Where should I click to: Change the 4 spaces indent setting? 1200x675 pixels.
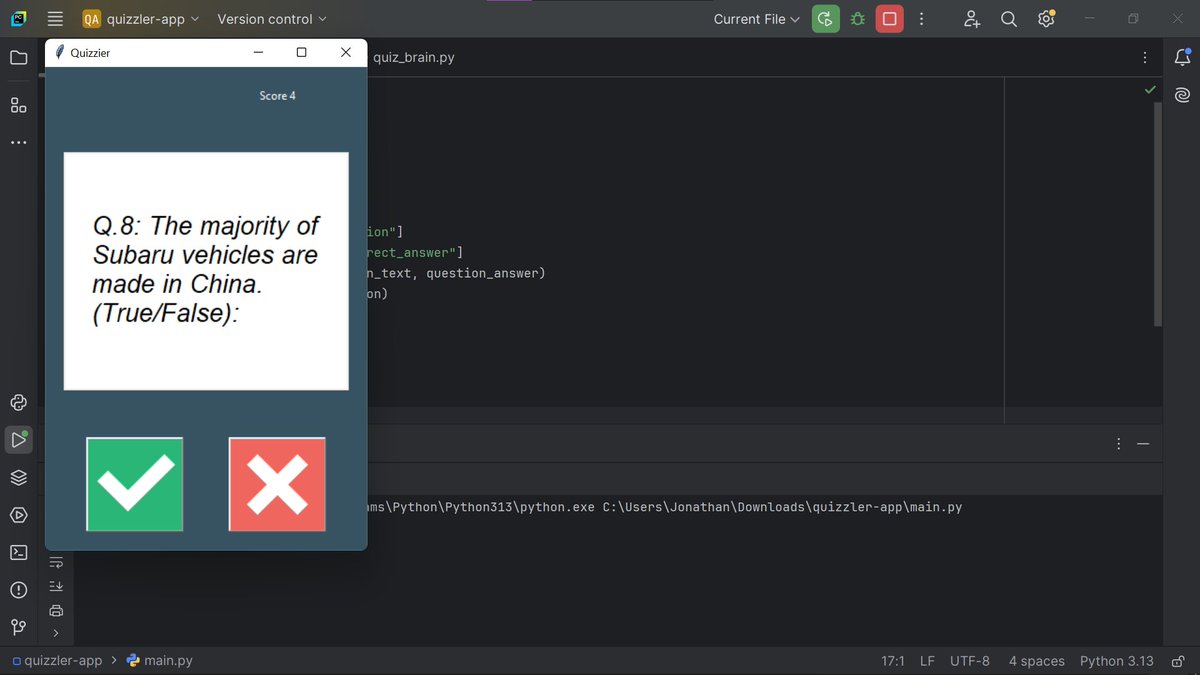coord(1036,661)
